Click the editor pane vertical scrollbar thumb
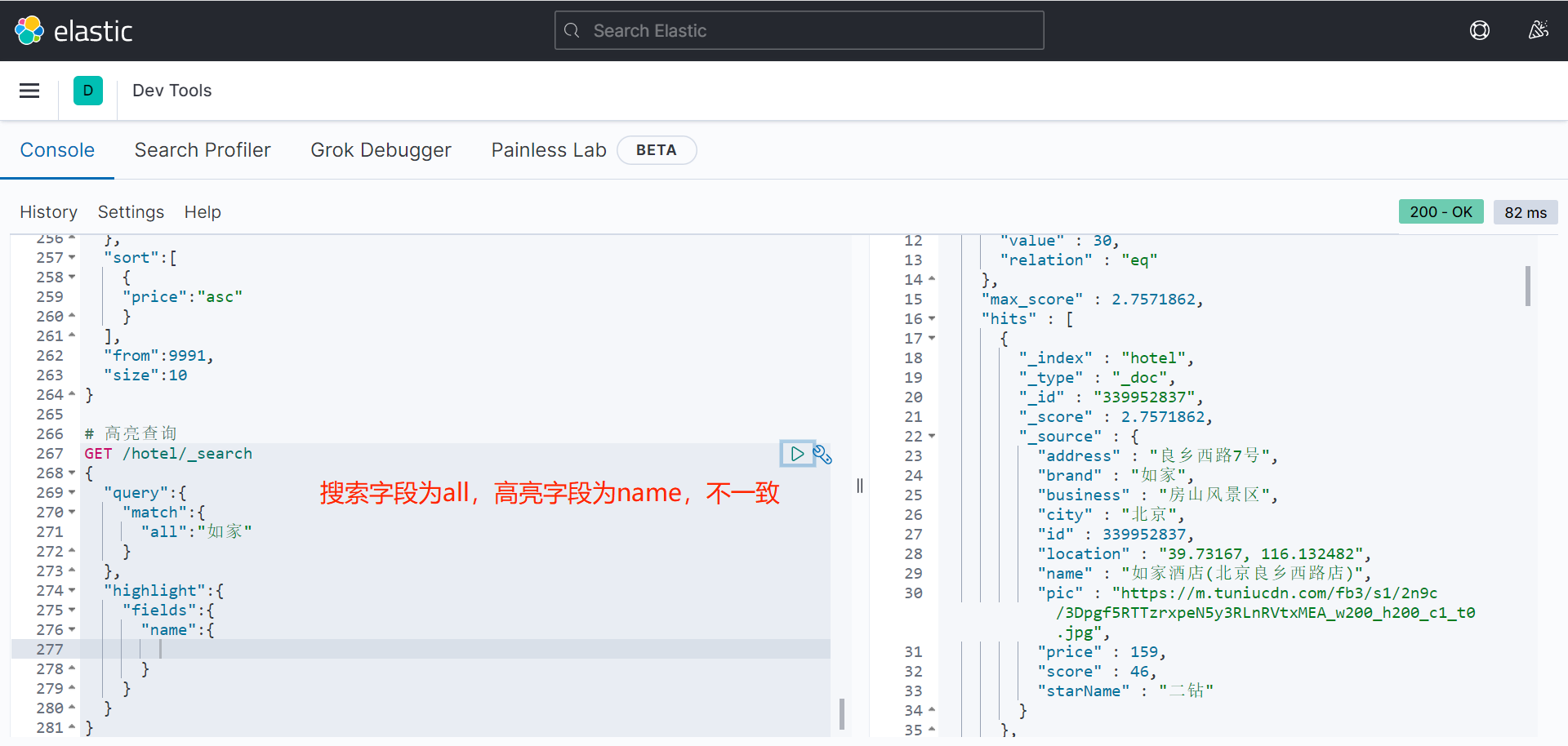The image size is (1568, 746). [842, 713]
